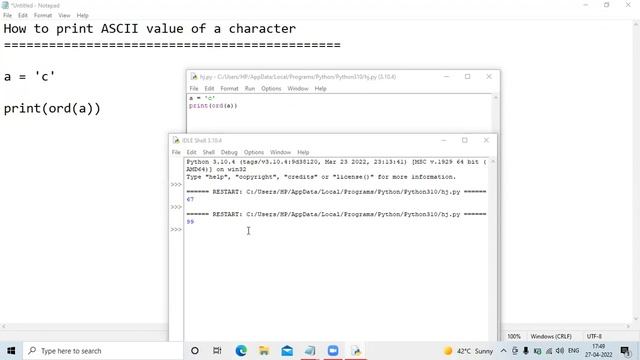Open network status icon in system tray
Screen dimensions: 640x360
coord(549,351)
